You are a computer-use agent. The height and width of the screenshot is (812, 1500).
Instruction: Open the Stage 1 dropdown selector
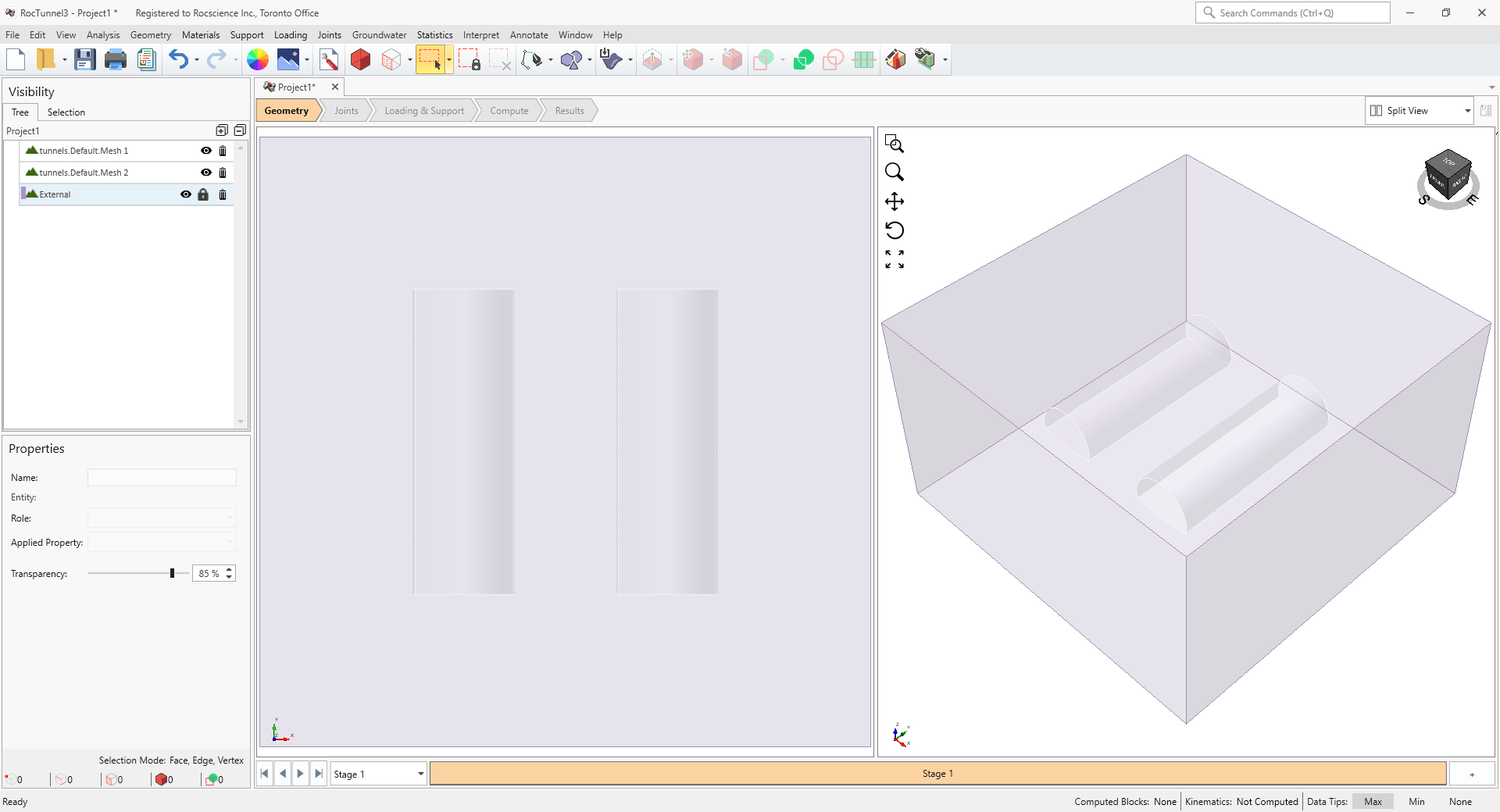click(420, 774)
